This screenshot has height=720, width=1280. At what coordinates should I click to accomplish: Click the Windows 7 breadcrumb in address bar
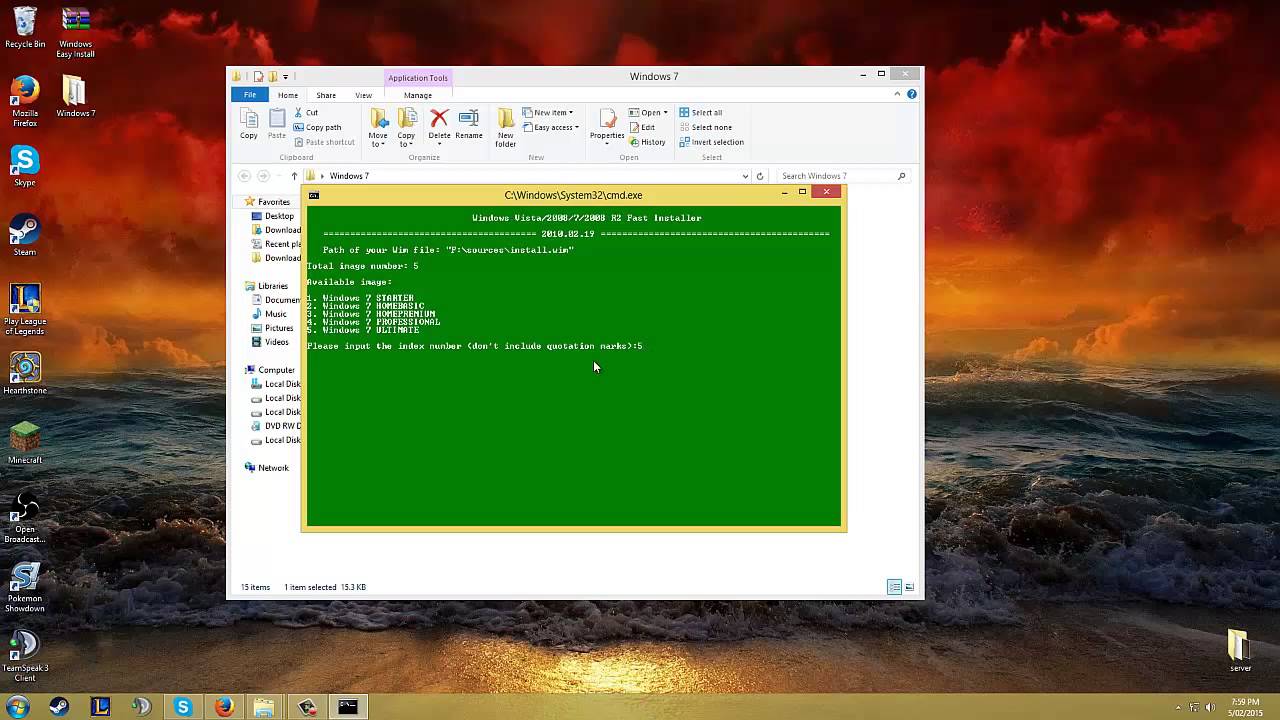[349, 176]
